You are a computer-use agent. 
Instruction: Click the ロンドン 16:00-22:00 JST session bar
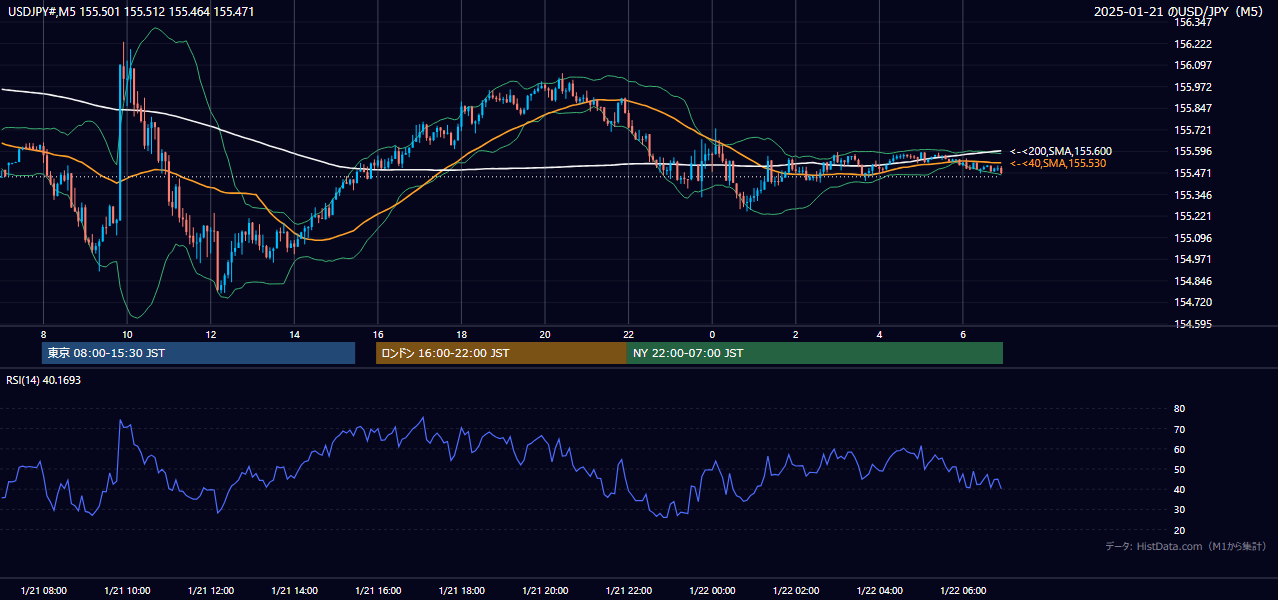pyautogui.click(x=501, y=353)
